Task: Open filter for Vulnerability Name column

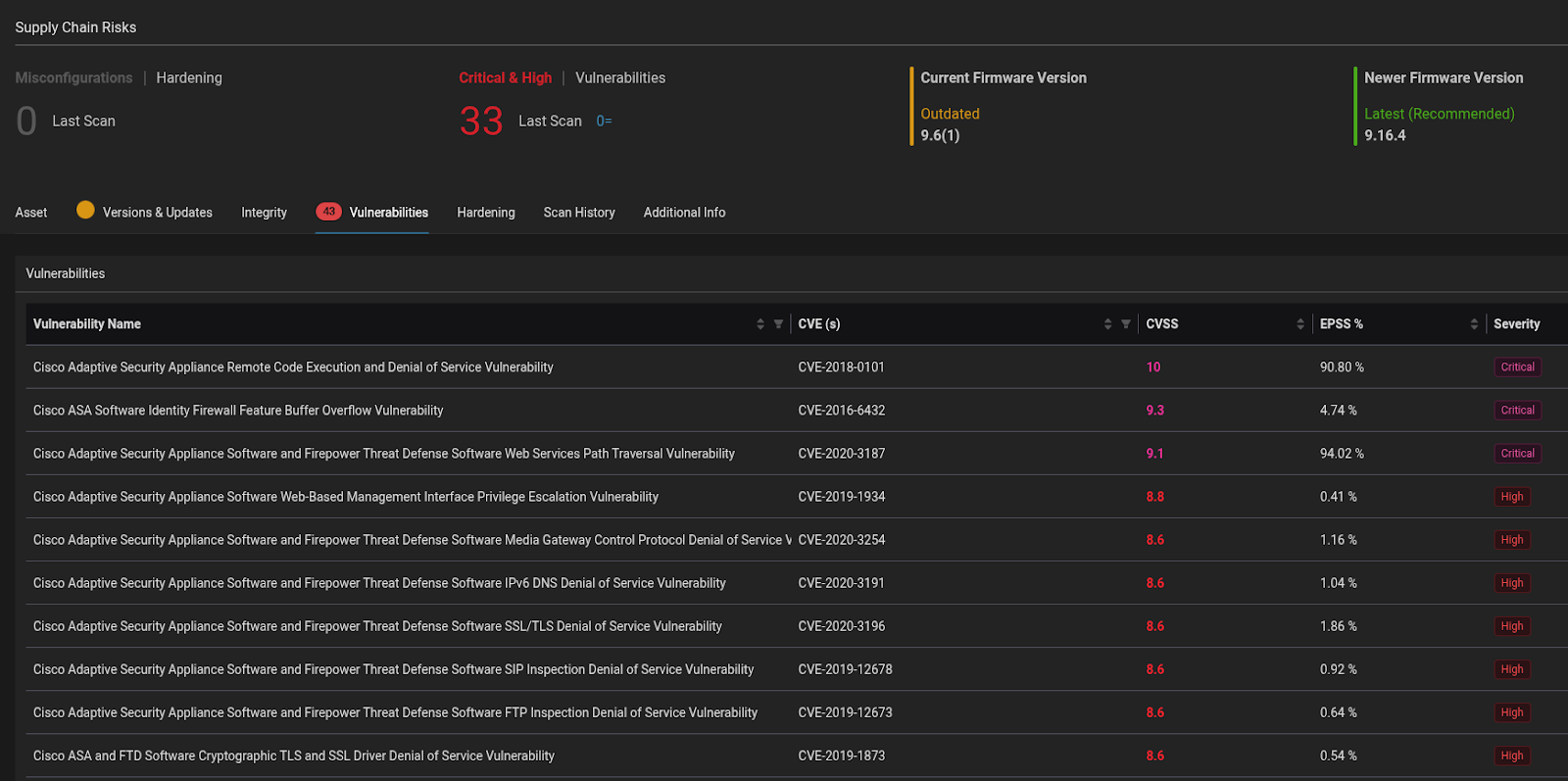Action: pos(778,324)
